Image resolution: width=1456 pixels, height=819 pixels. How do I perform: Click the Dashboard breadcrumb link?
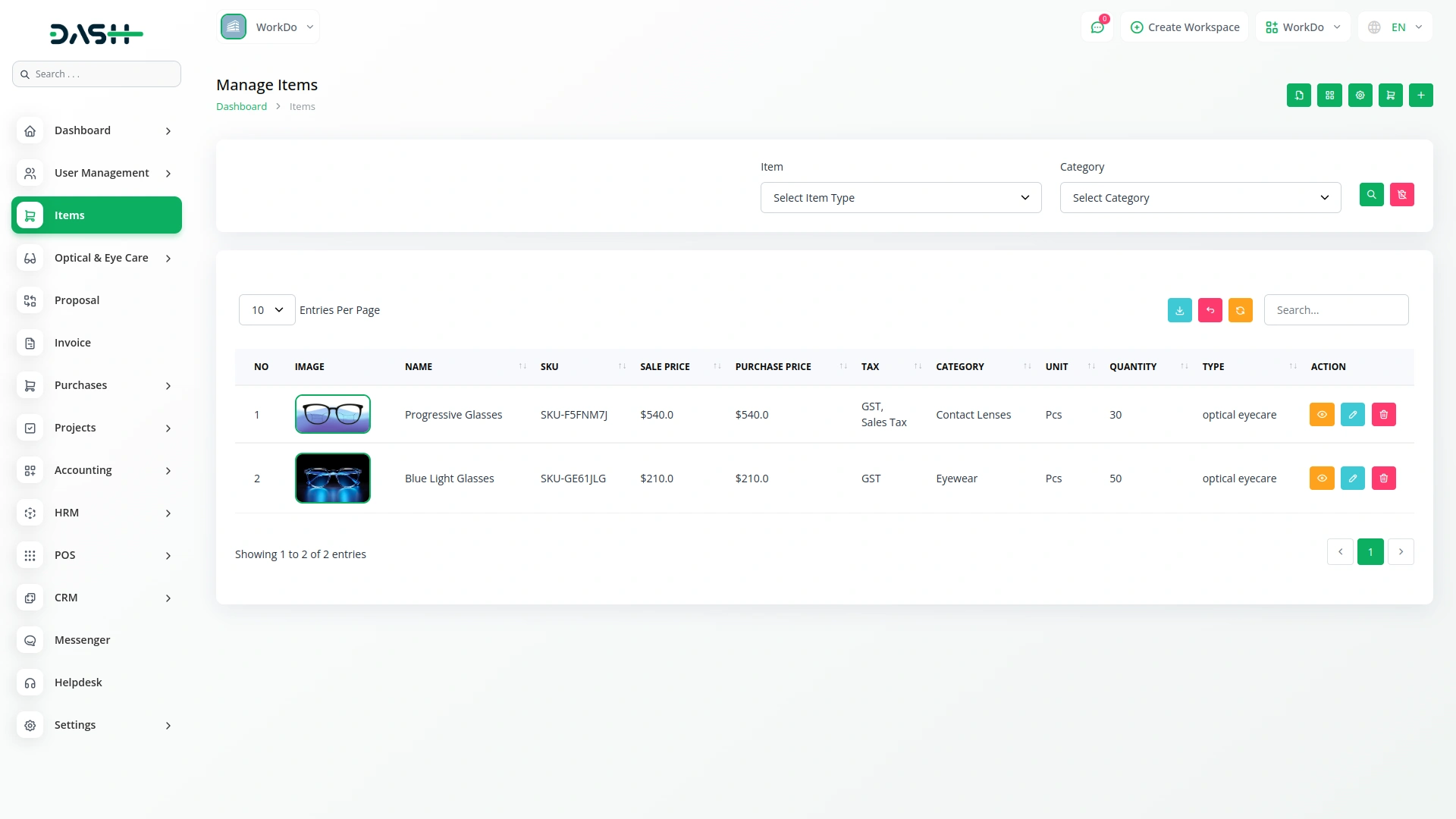(x=241, y=107)
